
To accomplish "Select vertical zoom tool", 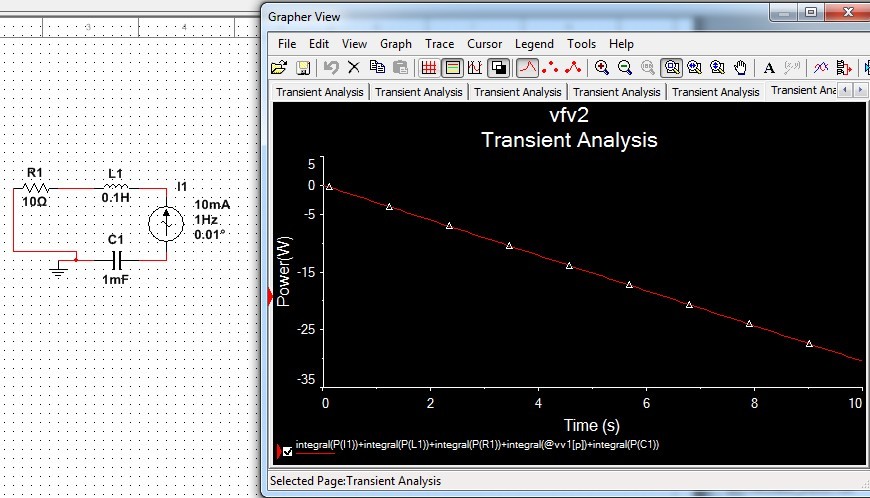I will pyautogui.click(x=717, y=68).
